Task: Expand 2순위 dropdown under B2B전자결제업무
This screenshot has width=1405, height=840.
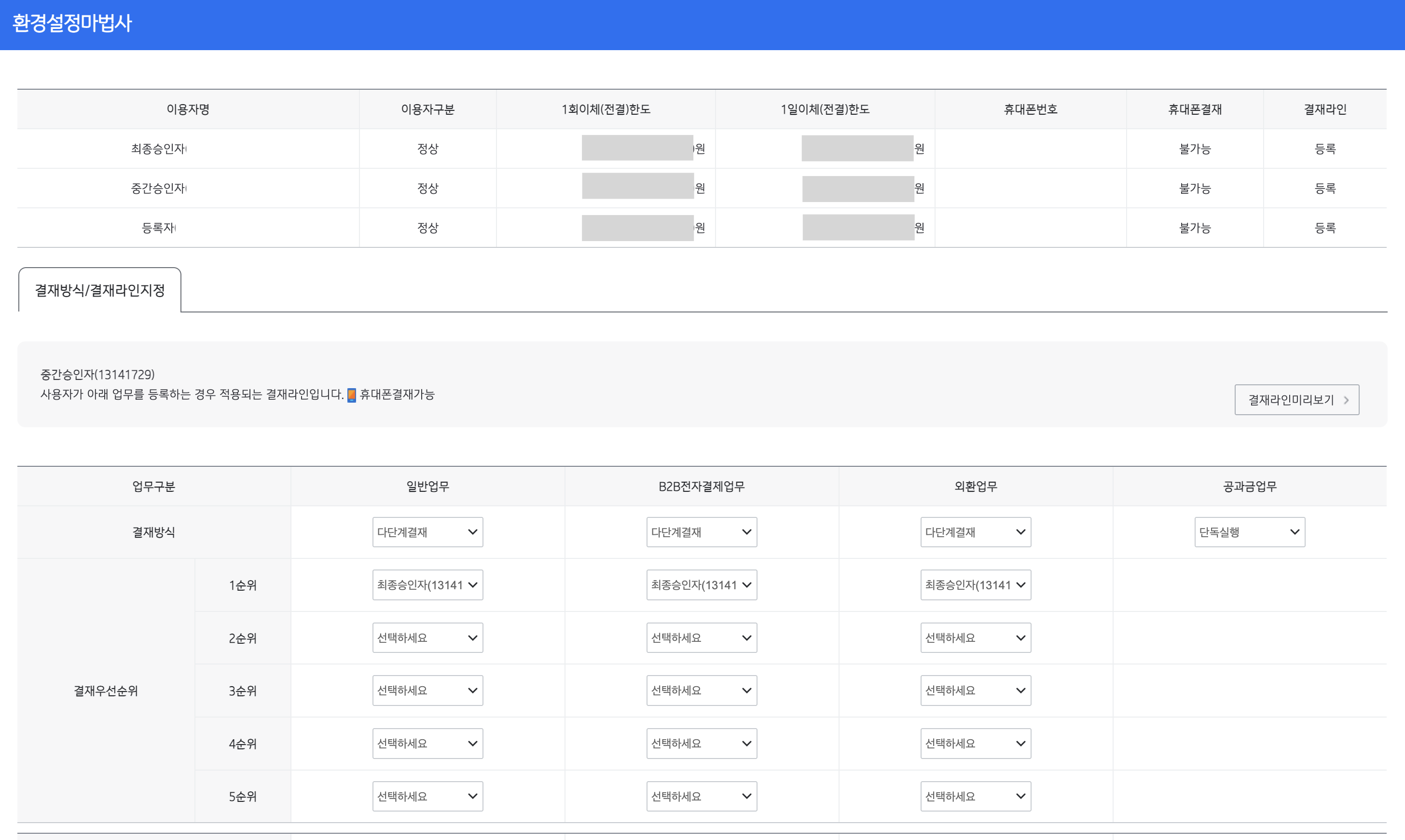Action: [701, 638]
